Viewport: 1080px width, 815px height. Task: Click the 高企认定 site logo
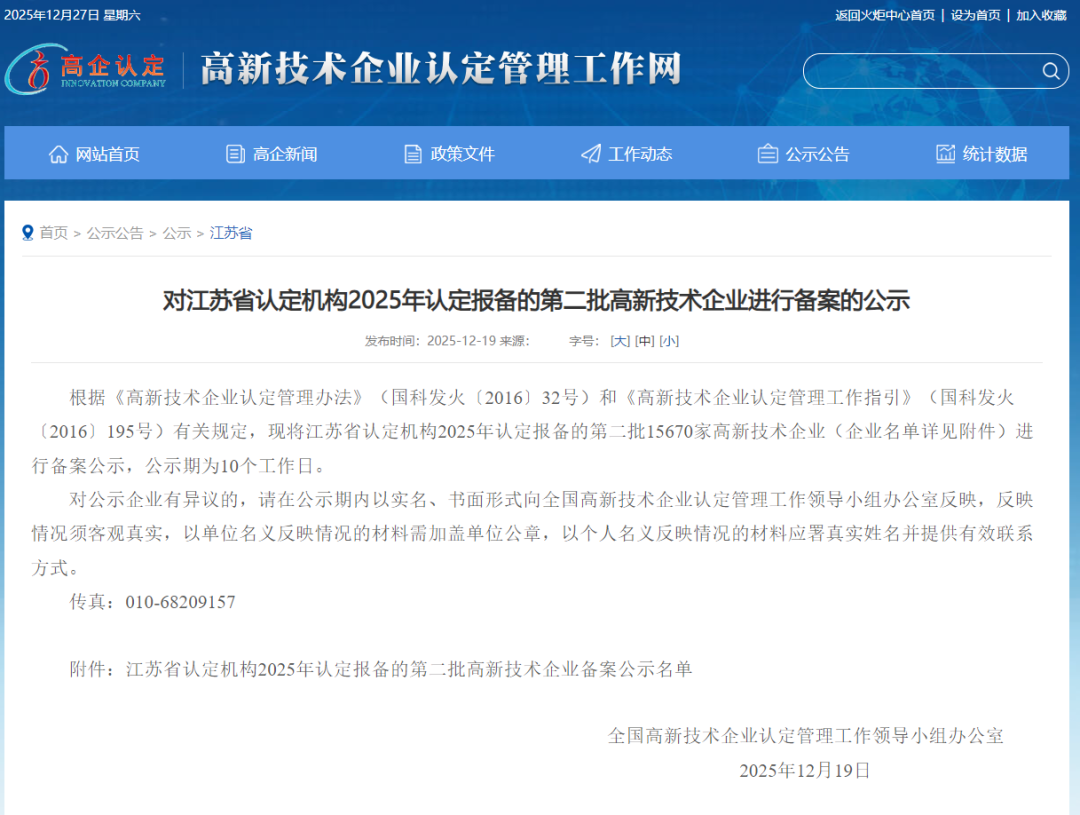click(x=86, y=69)
